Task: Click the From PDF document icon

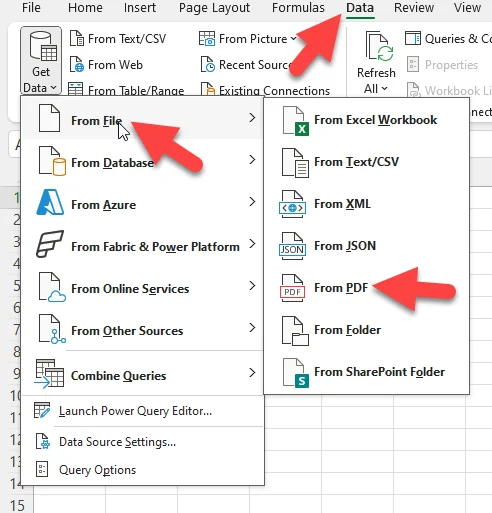Action: point(292,288)
